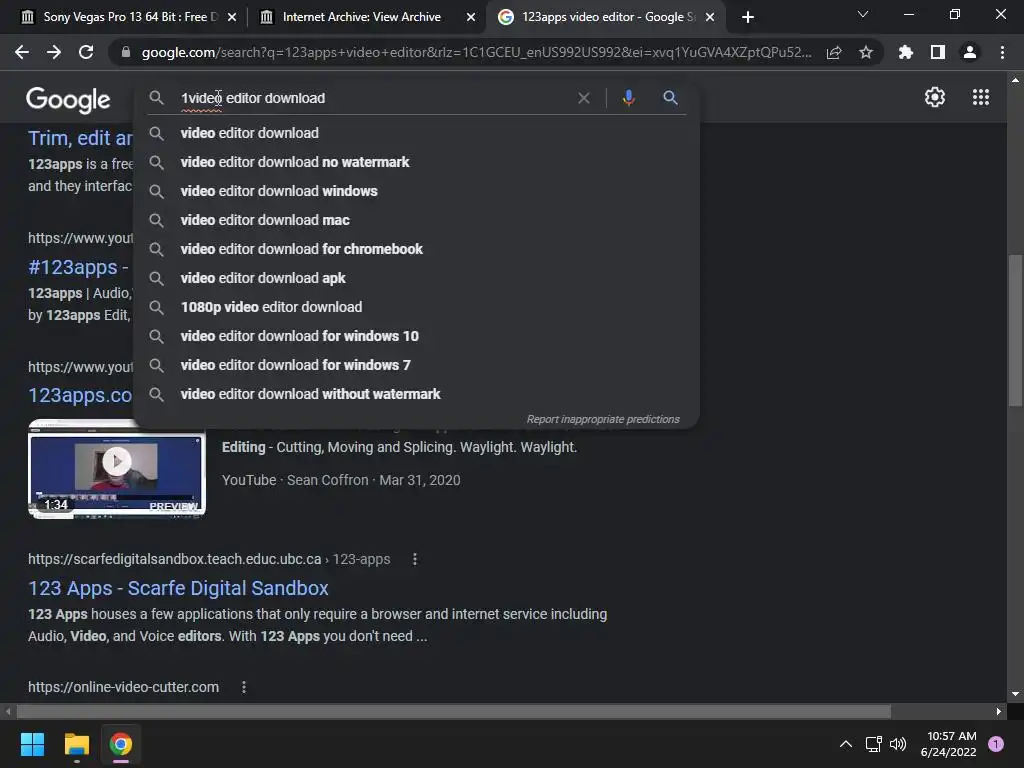Click "Report inappropriate predictions" link
The image size is (1024, 768).
(603, 419)
